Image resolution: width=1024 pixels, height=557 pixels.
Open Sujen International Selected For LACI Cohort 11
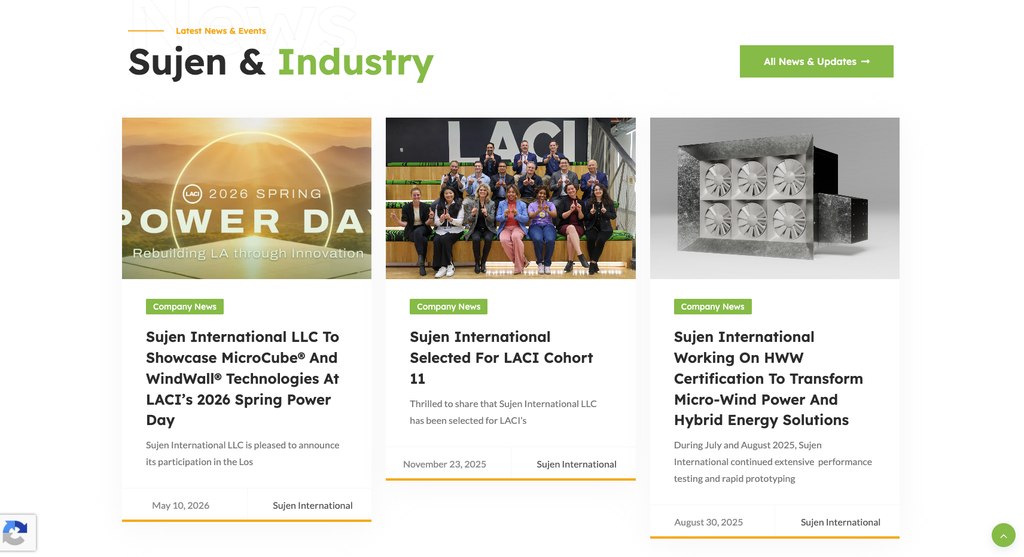click(502, 357)
